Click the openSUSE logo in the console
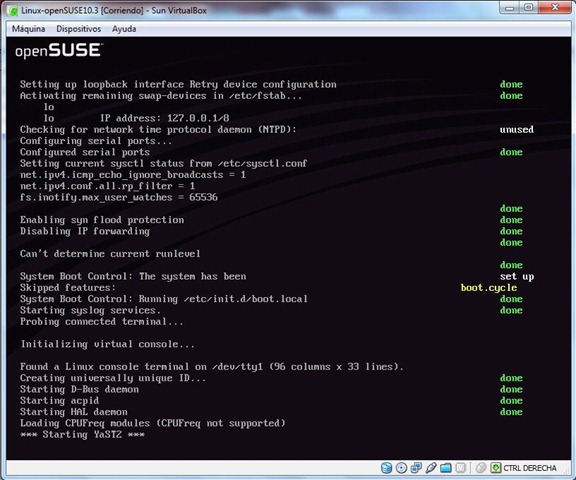Viewport: 576px width, 480px height. coord(59,50)
